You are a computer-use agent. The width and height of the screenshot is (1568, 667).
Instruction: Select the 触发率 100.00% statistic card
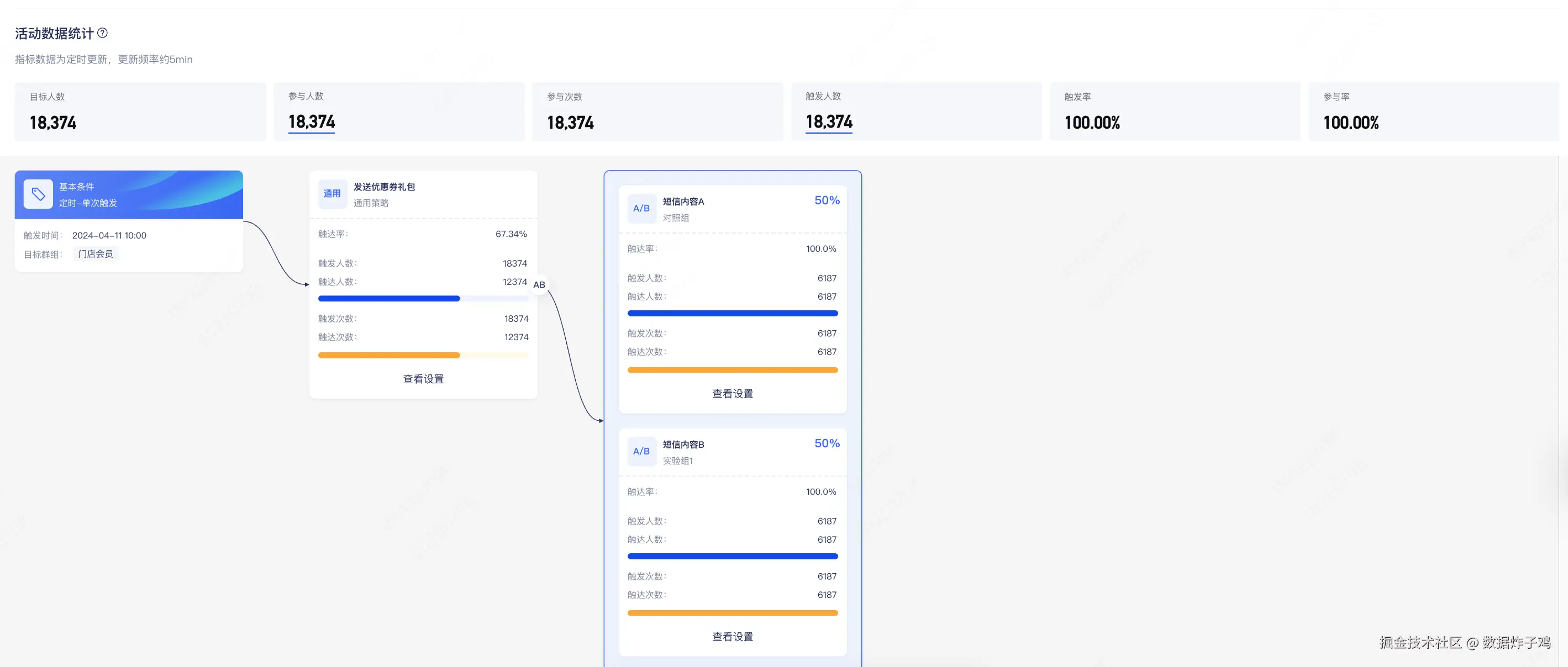1175,112
